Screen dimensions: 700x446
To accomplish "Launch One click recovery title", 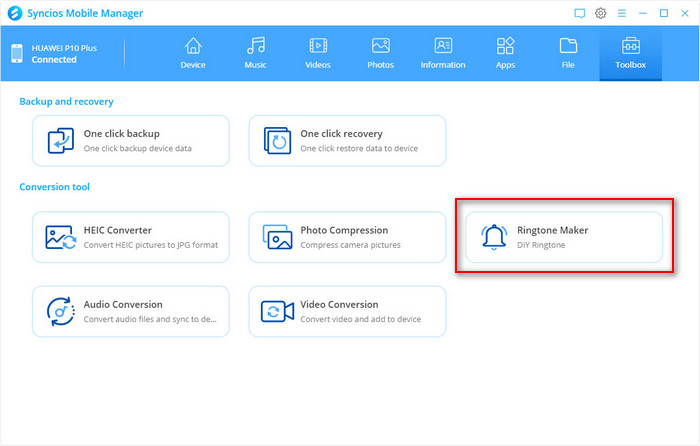I will pos(342,133).
